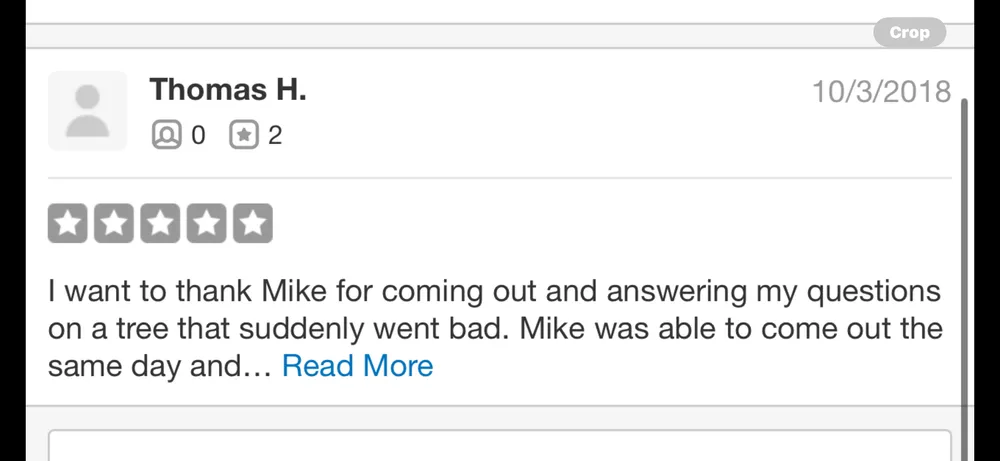
Task: Select the first rating star
Action: (68, 224)
